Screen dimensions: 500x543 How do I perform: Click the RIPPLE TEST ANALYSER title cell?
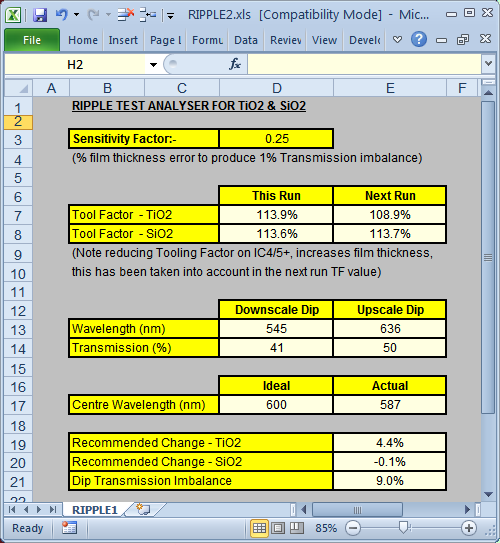click(x=189, y=106)
